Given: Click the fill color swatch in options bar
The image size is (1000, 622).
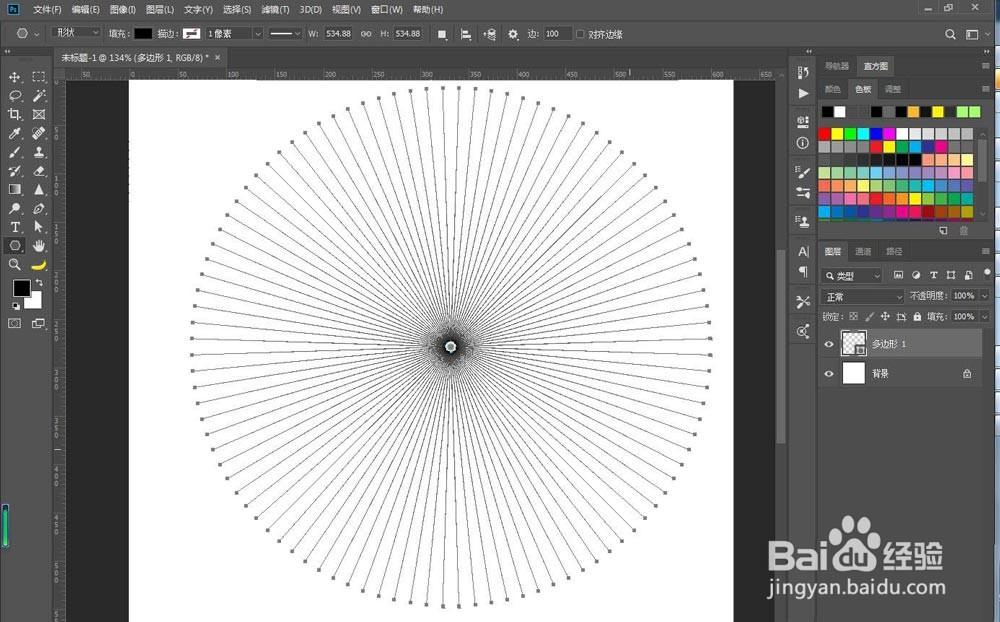Looking at the screenshot, I should pyautogui.click(x=143, y=34).
